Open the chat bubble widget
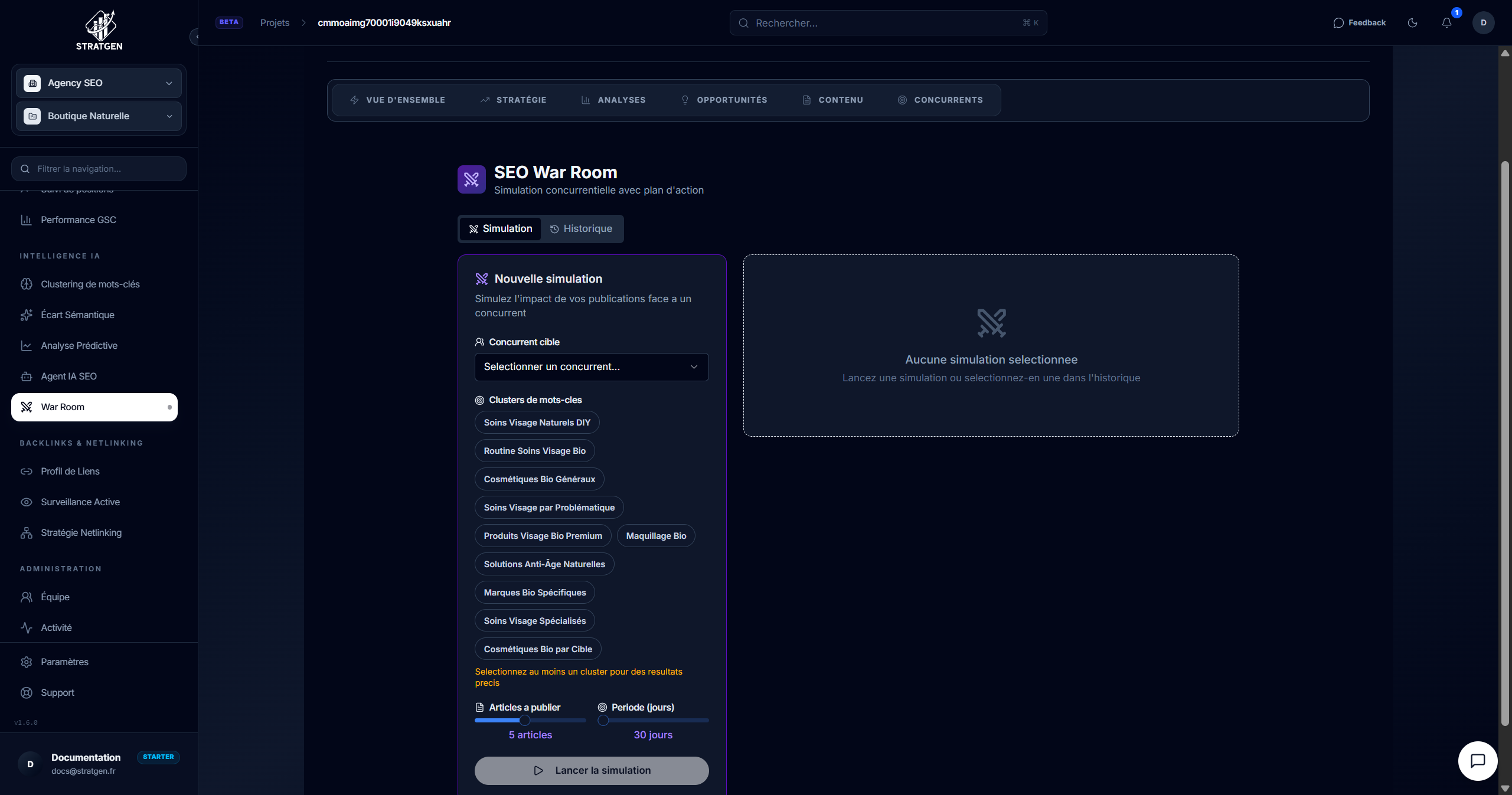The width and height of the screenshot is (1512, 795). point(1477,761)
